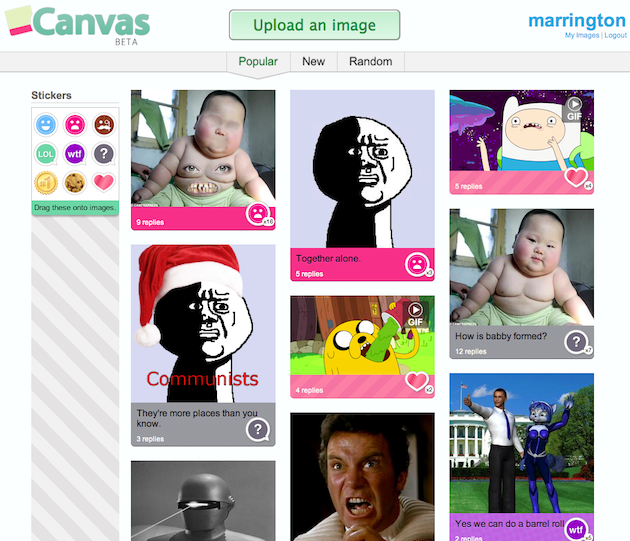
Task: Click question sticker badge on How is babby formed
Action: (x=577, y=342)
